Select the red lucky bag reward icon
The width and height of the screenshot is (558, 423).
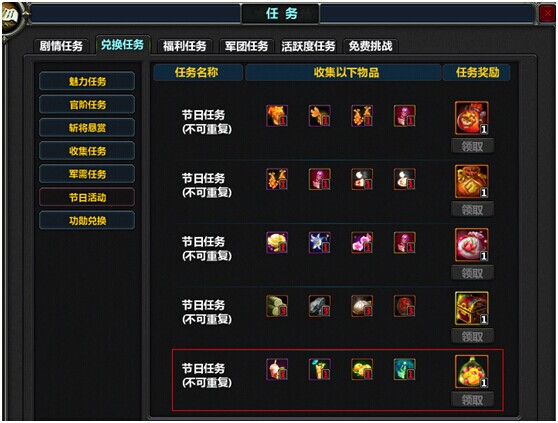point(472,181)
